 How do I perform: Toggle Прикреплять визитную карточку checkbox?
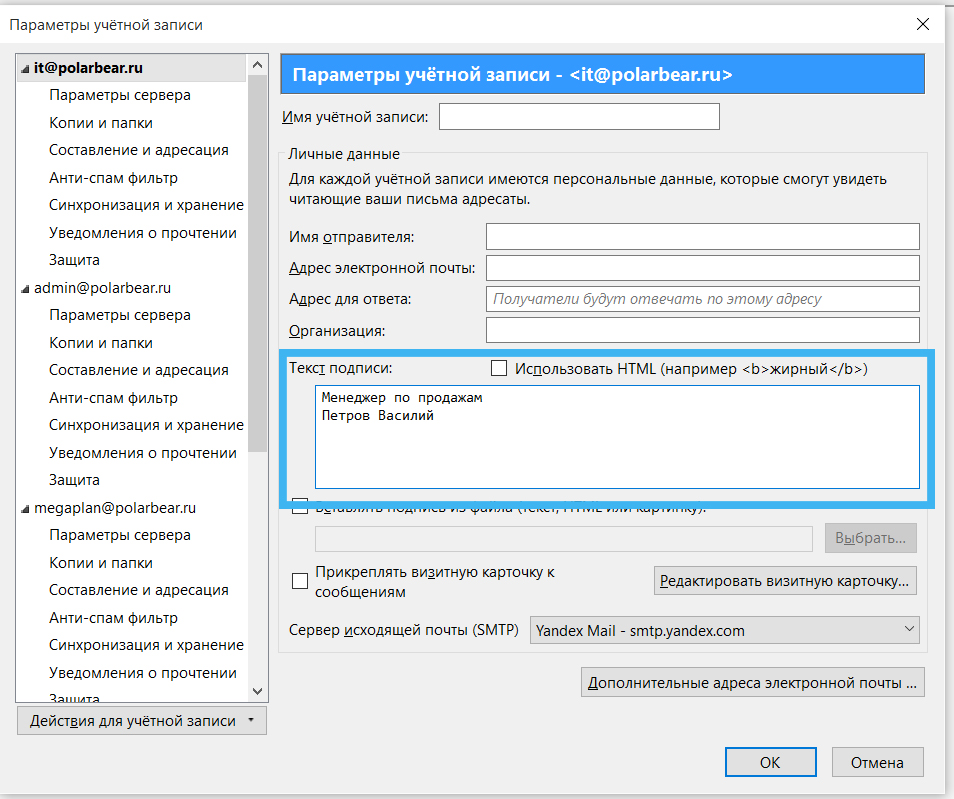[x=300, y=581]
